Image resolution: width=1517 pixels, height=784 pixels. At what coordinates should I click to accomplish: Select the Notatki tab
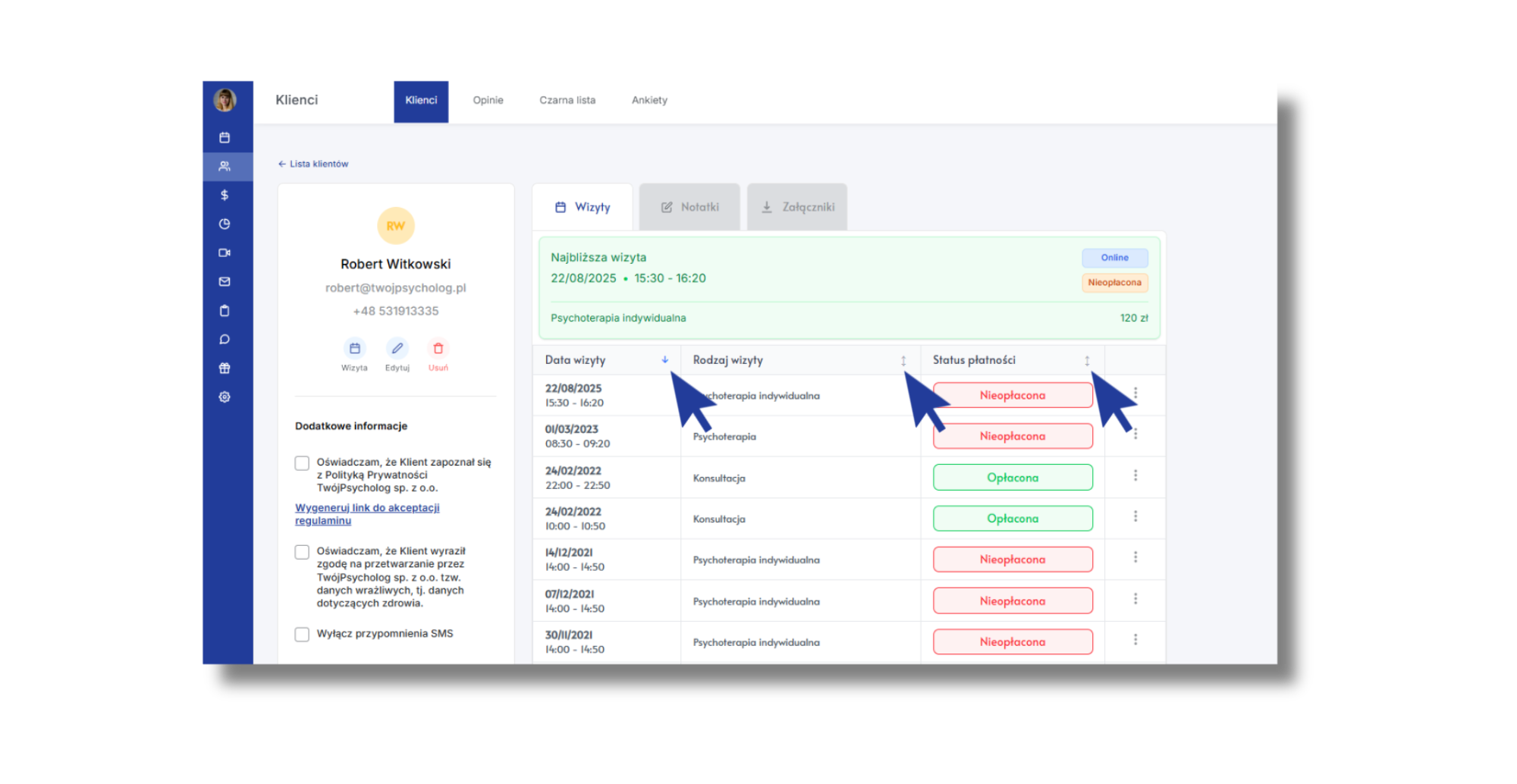[689, 207]
